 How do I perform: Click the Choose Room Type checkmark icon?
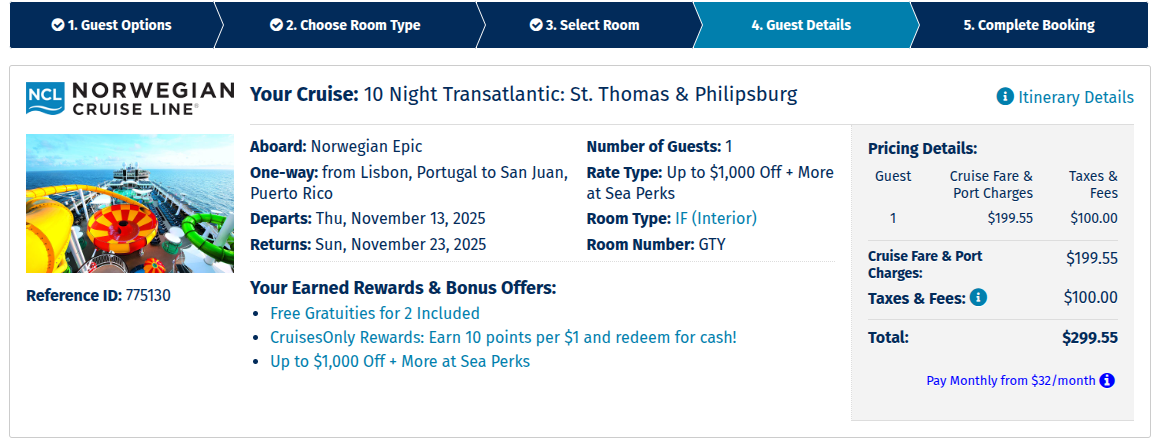(x=276, y=25)
